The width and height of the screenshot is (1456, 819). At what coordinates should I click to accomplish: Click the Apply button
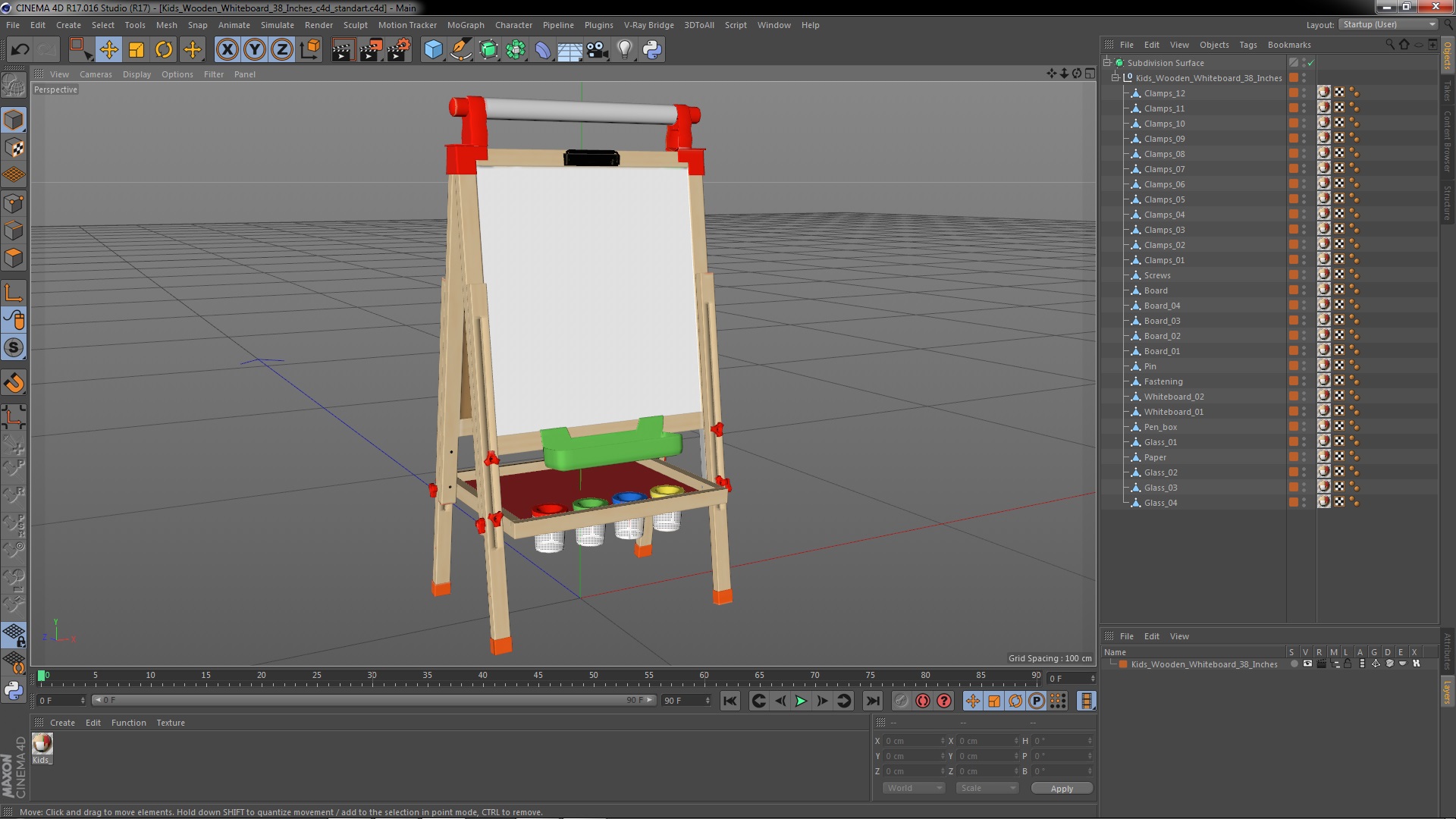pyautogui.click(x=1062, y=789)
